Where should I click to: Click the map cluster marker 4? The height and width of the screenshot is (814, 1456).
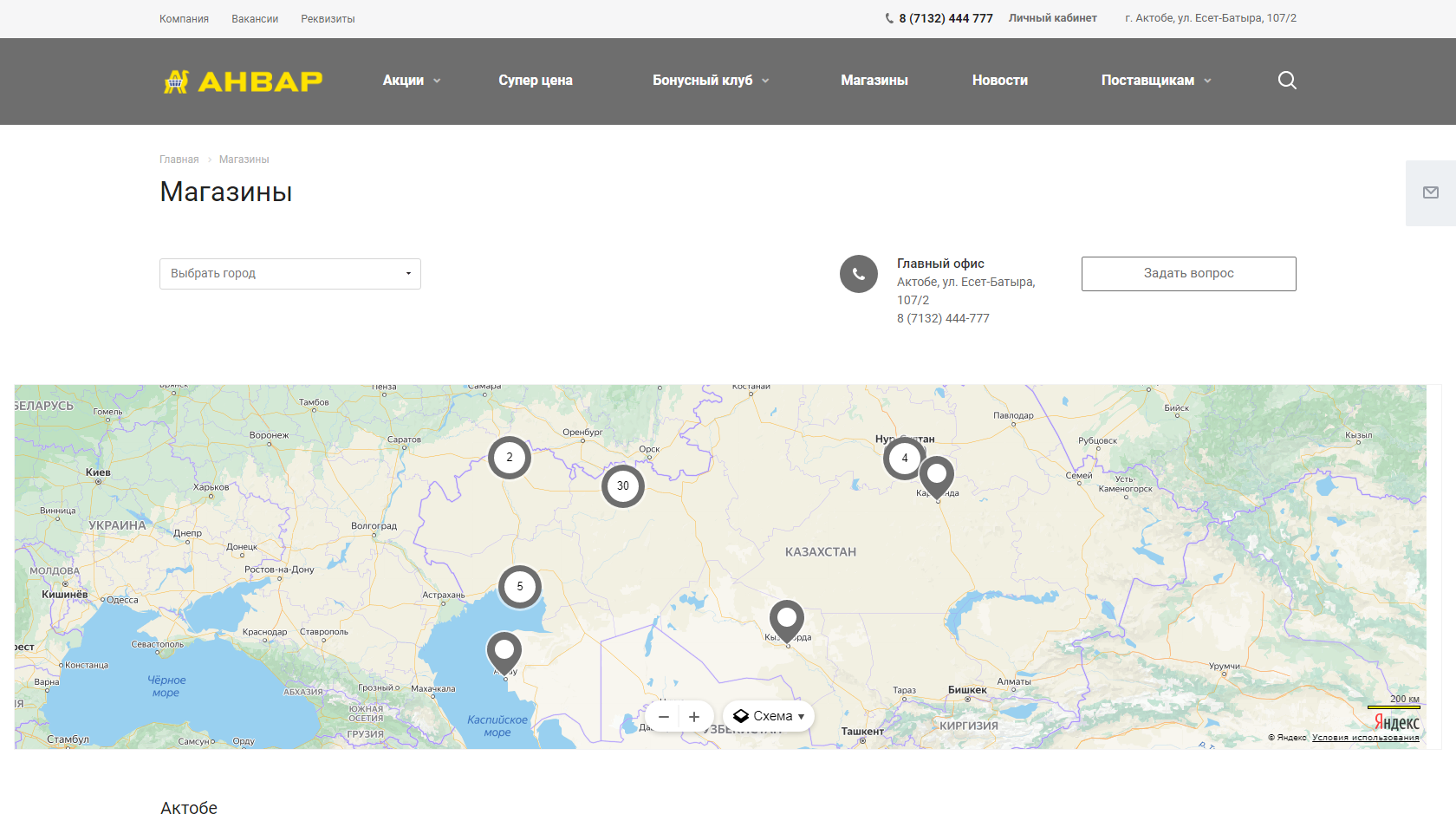pyautogui.click(x=904, y=459)
